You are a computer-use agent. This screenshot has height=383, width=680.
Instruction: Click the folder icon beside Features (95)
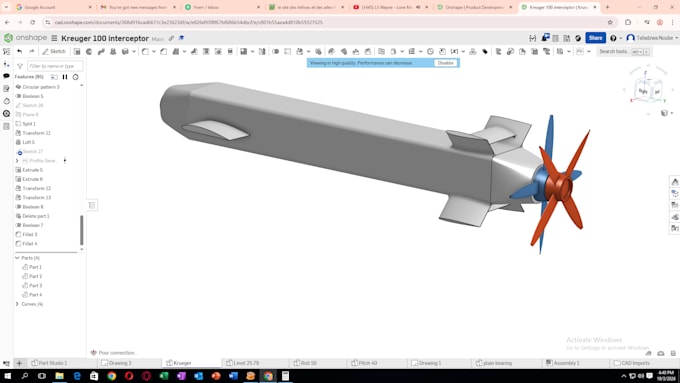tap(54, 77)
